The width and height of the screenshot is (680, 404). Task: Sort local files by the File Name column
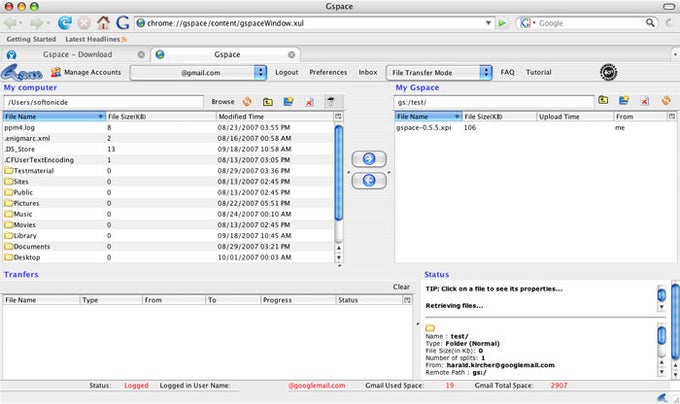(54, 117)
